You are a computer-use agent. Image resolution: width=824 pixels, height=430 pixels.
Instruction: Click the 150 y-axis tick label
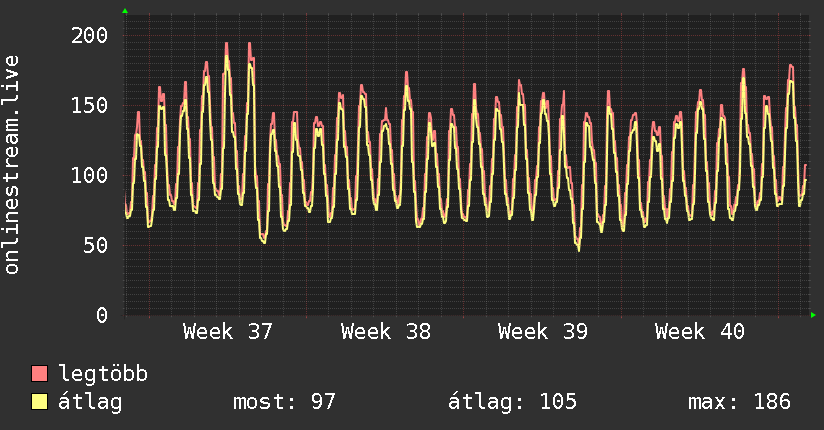89,106
